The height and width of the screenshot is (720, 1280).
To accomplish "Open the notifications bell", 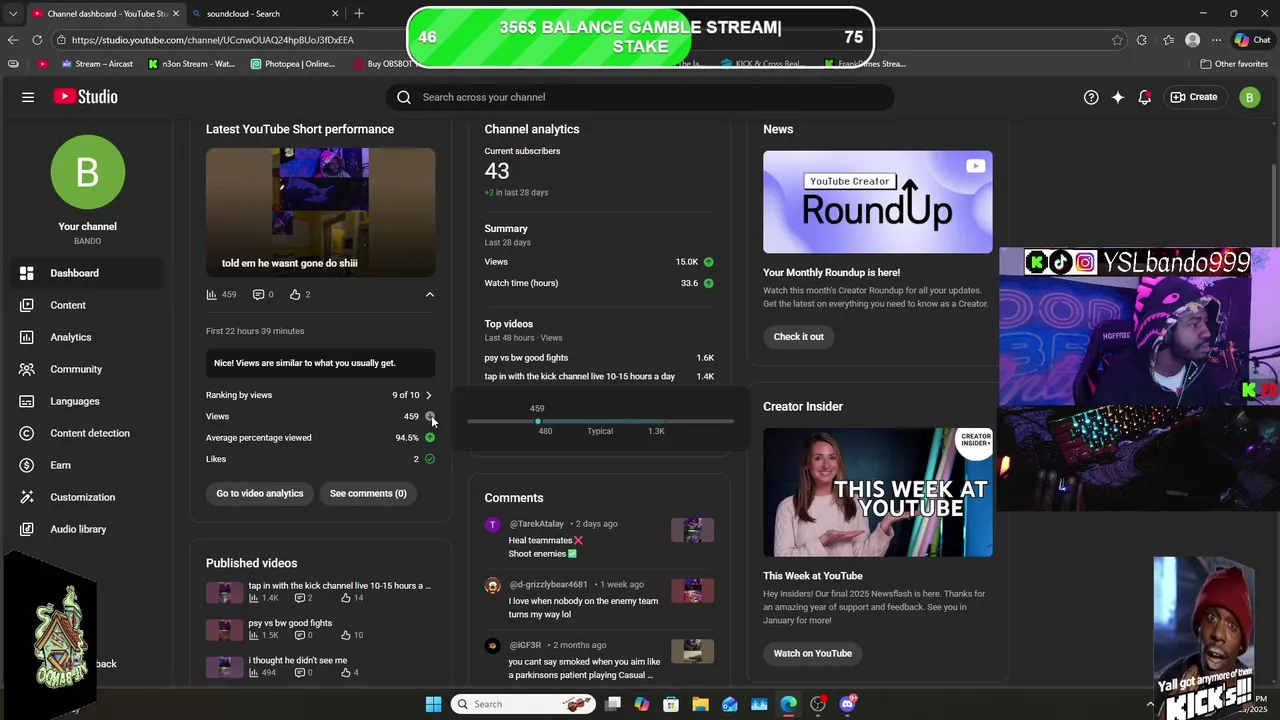I will click(1145, 97).
